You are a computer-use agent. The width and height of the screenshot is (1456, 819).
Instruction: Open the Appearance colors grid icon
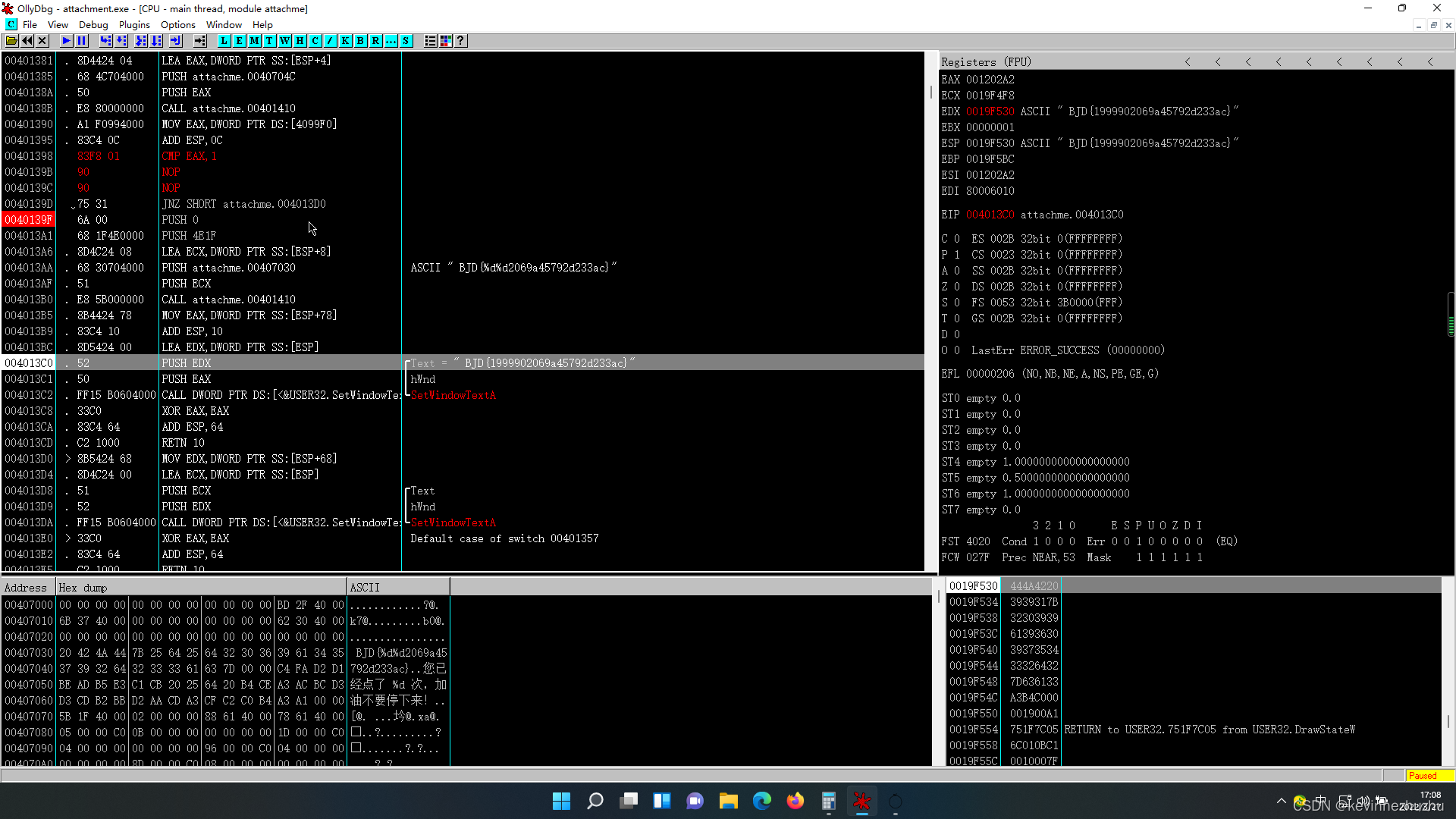tap(446, 41)
